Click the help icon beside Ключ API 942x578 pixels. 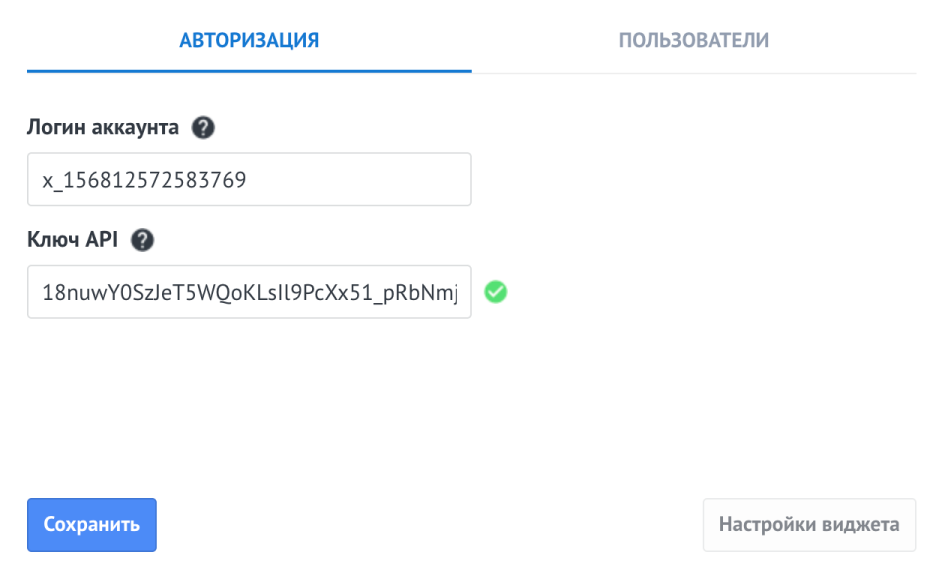[145, 240]
